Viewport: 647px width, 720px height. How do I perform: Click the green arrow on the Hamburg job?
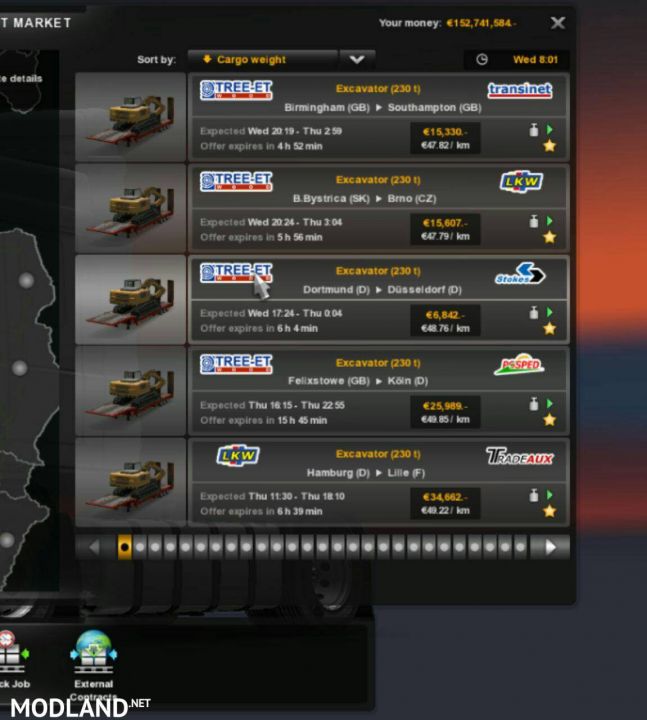[x=550, y=495]
